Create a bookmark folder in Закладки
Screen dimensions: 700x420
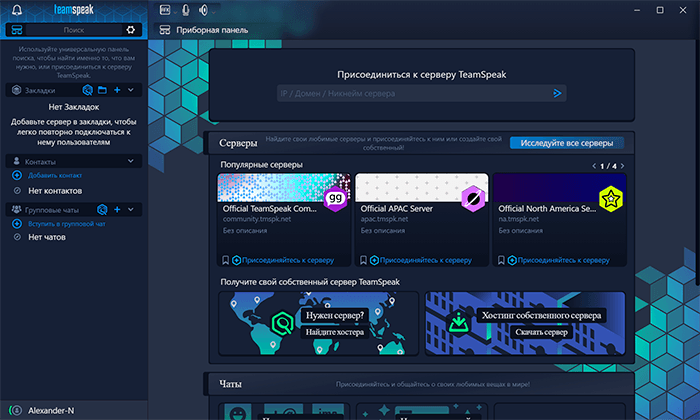(x=102, y=90)
